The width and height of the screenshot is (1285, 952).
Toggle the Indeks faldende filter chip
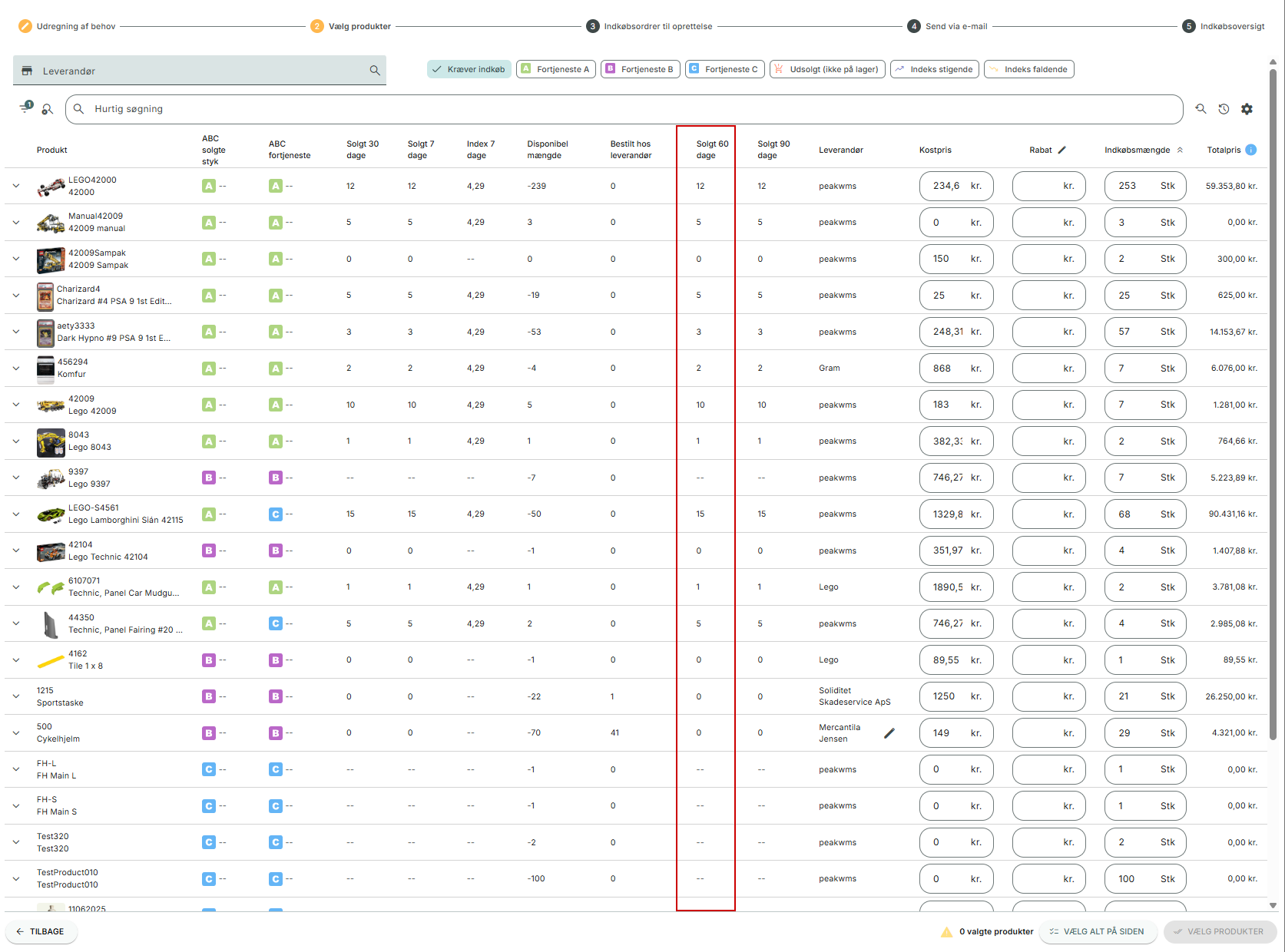[1028, 69]
